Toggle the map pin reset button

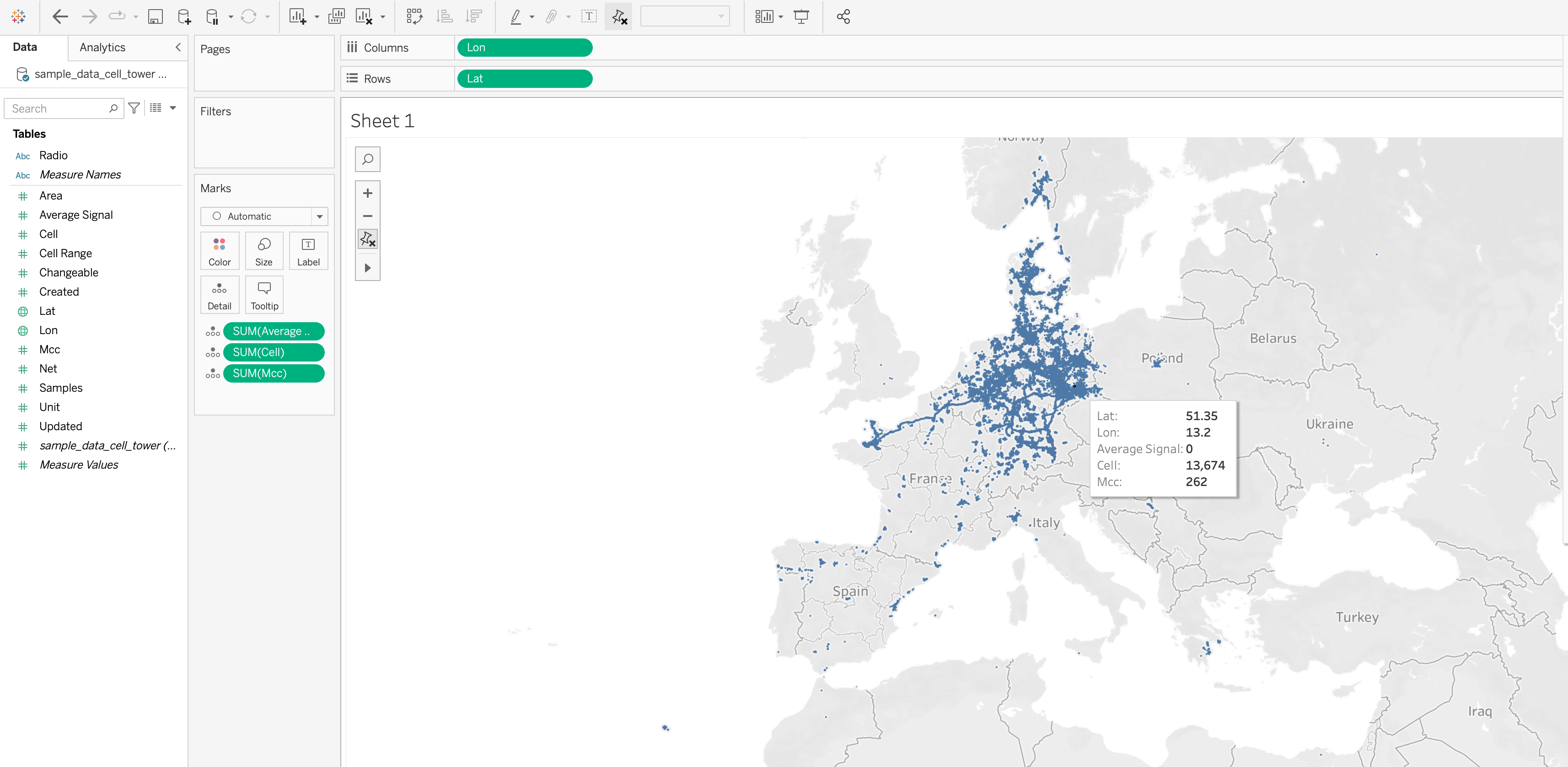pos(368,239)
